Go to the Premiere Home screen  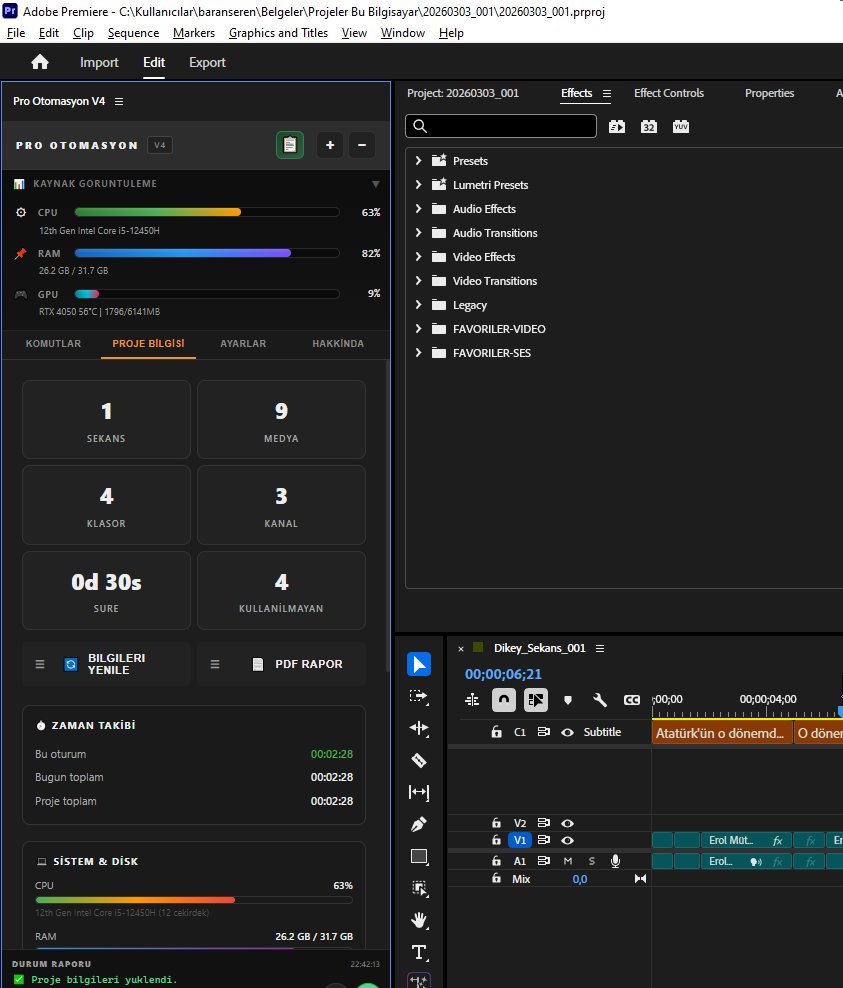tap(40, 62)
